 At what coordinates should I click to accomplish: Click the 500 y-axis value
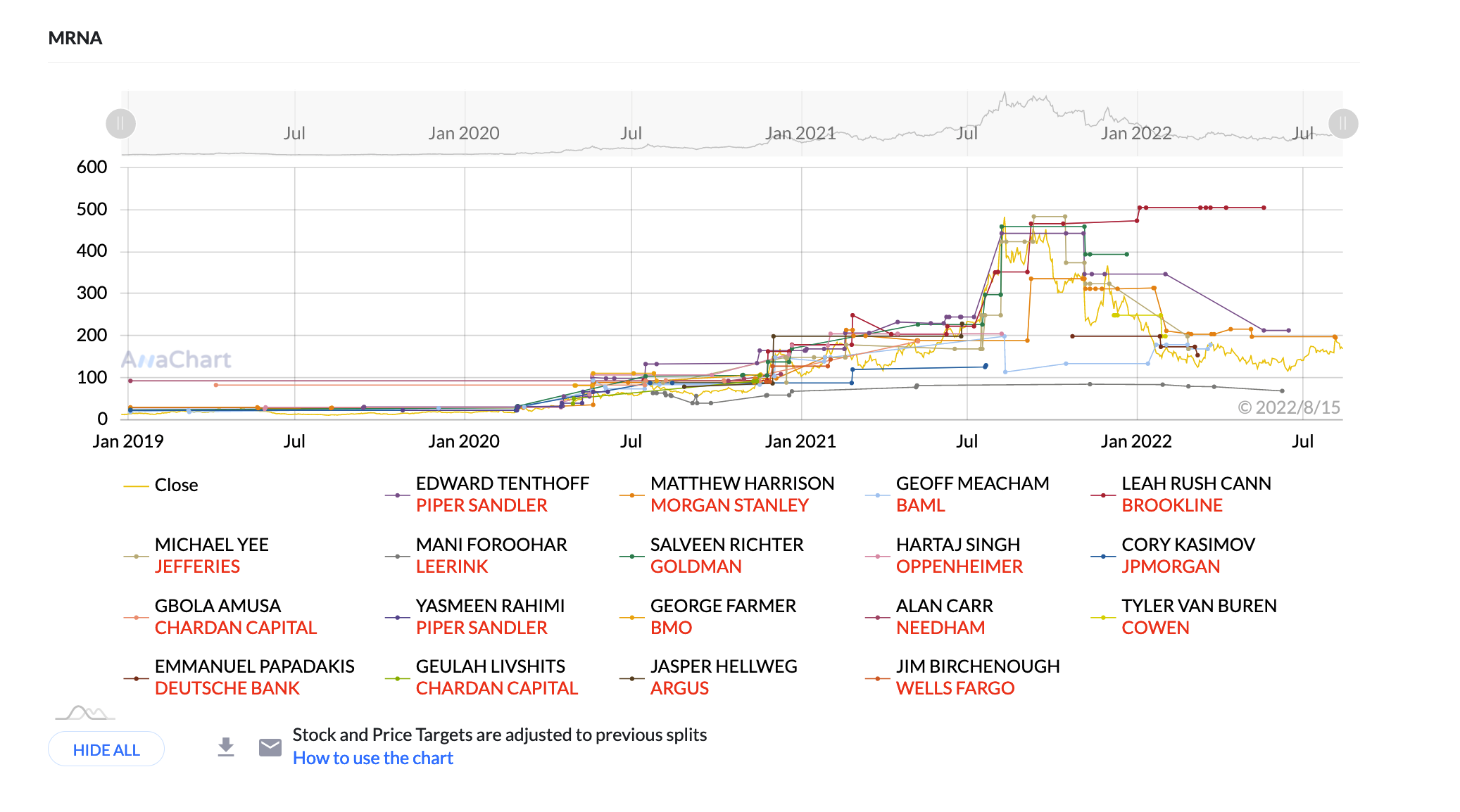click(x=92, y=209)
